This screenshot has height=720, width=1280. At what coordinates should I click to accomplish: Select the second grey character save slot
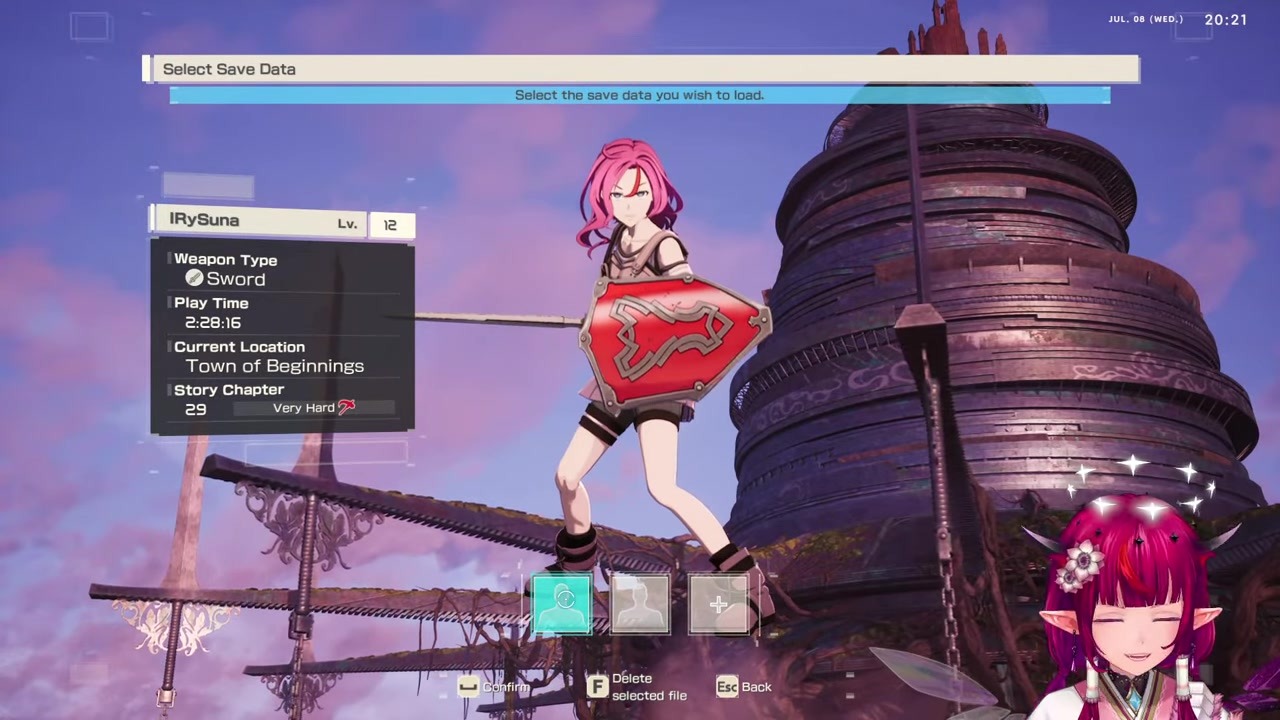coord(640,603)
